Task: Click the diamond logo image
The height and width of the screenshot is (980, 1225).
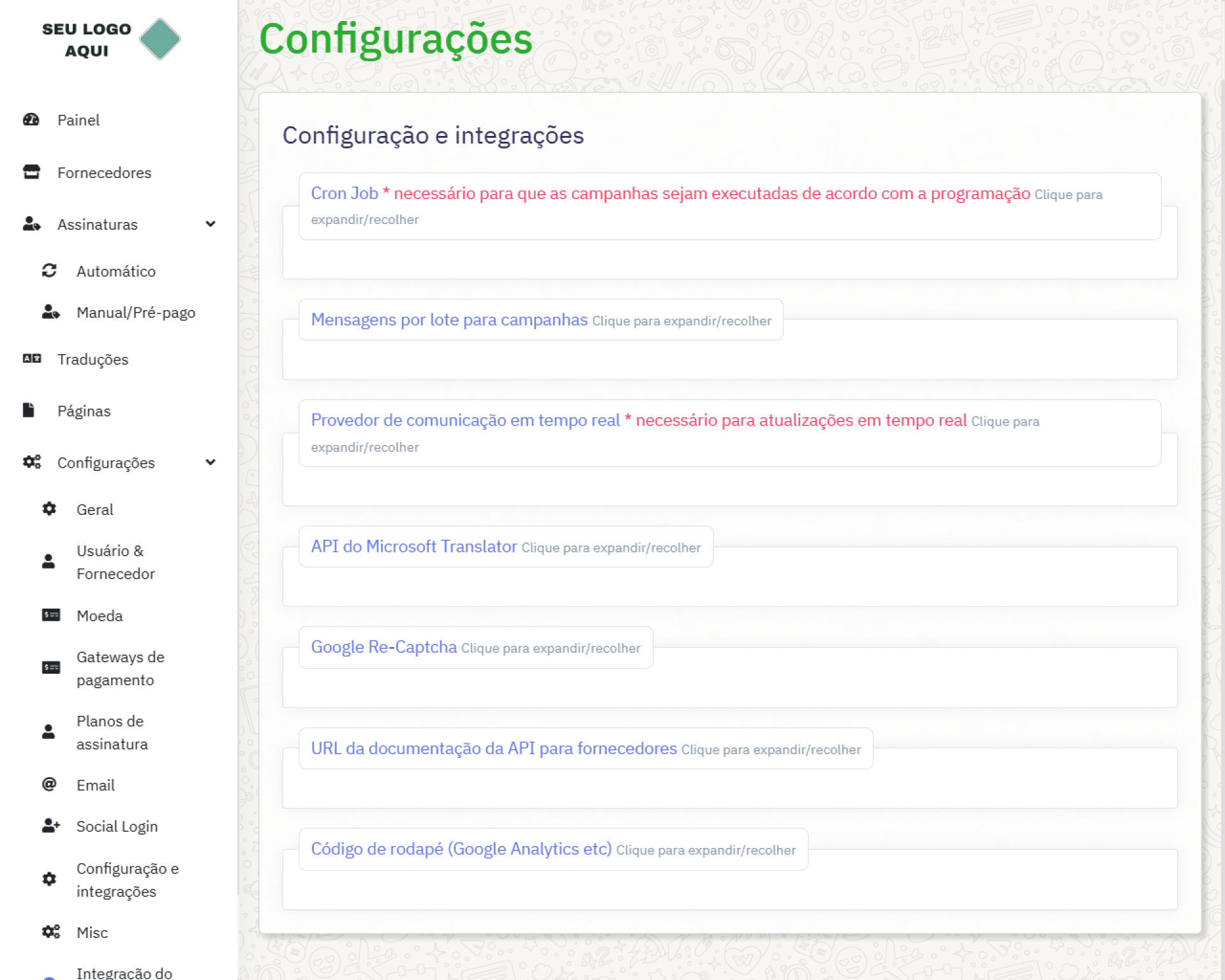Action: pos(160,40)
